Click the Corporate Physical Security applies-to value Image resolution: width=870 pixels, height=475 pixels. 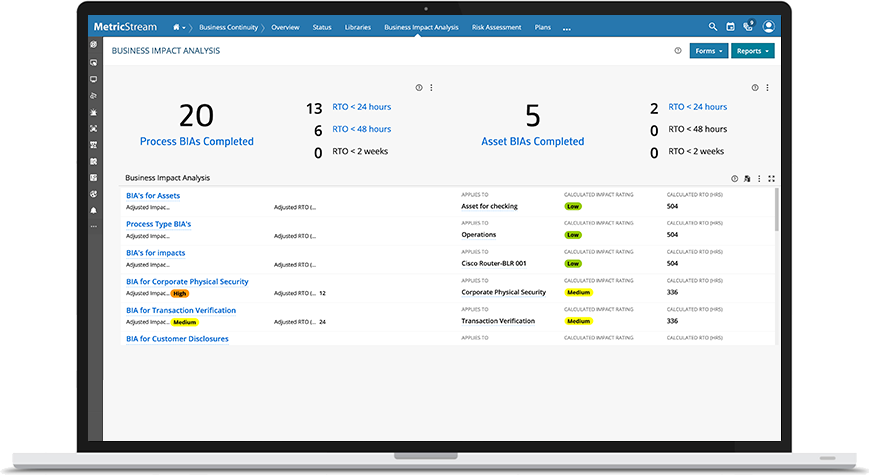tap(504, 292)
